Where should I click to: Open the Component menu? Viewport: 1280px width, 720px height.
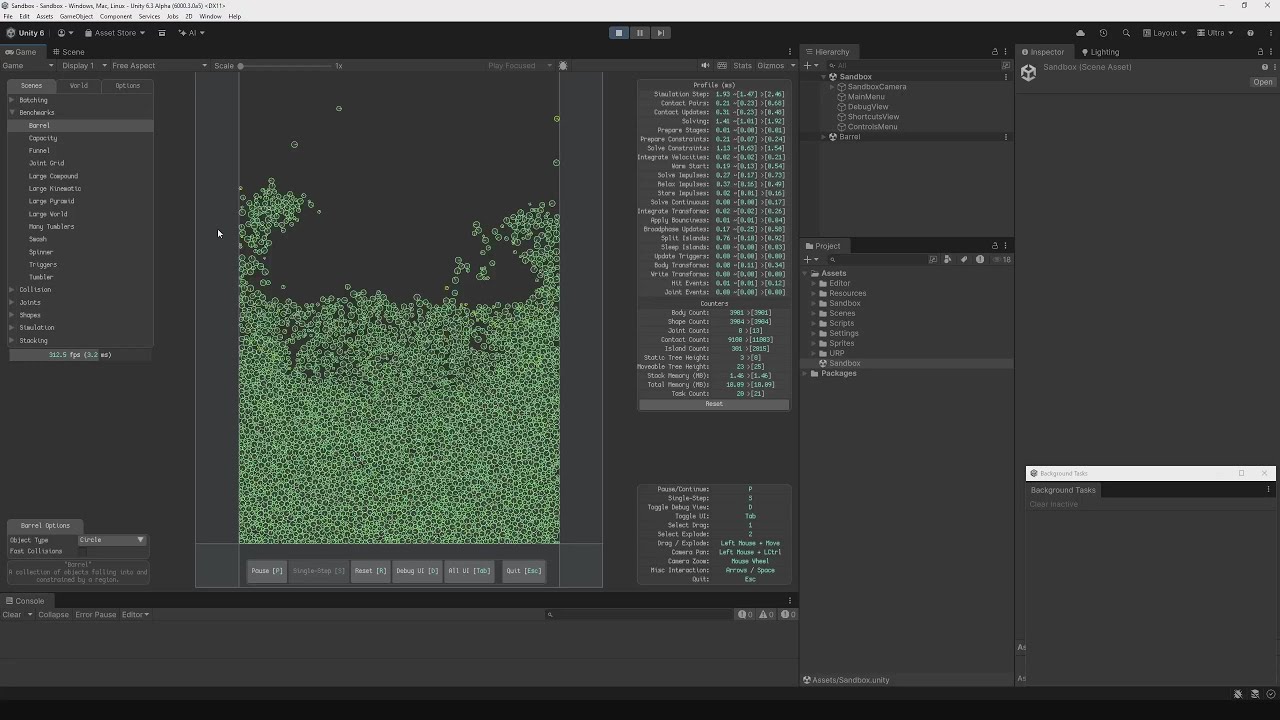(x=116, y=17)
